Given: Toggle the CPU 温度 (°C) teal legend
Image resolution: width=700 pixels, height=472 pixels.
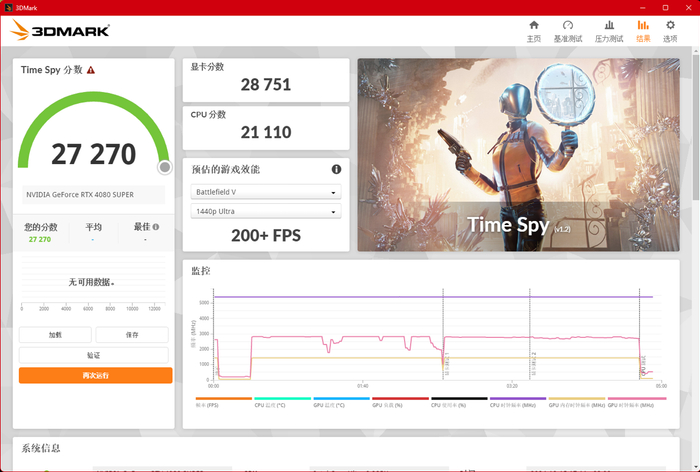Looking at the screenshot, I should [282, 402].
